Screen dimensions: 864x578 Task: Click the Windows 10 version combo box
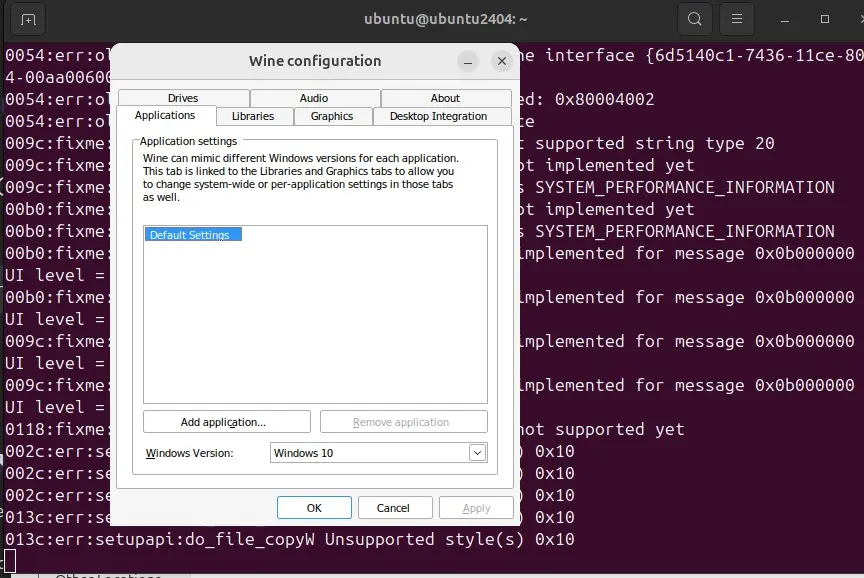[379, 453]
